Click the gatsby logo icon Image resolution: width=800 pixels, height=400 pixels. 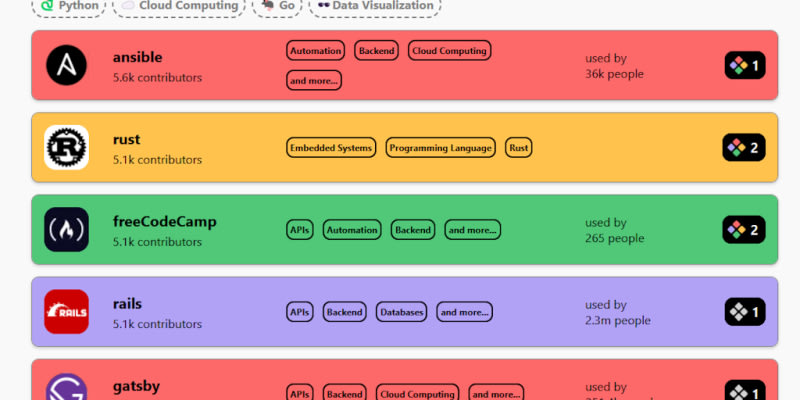[x=66, y=388]
